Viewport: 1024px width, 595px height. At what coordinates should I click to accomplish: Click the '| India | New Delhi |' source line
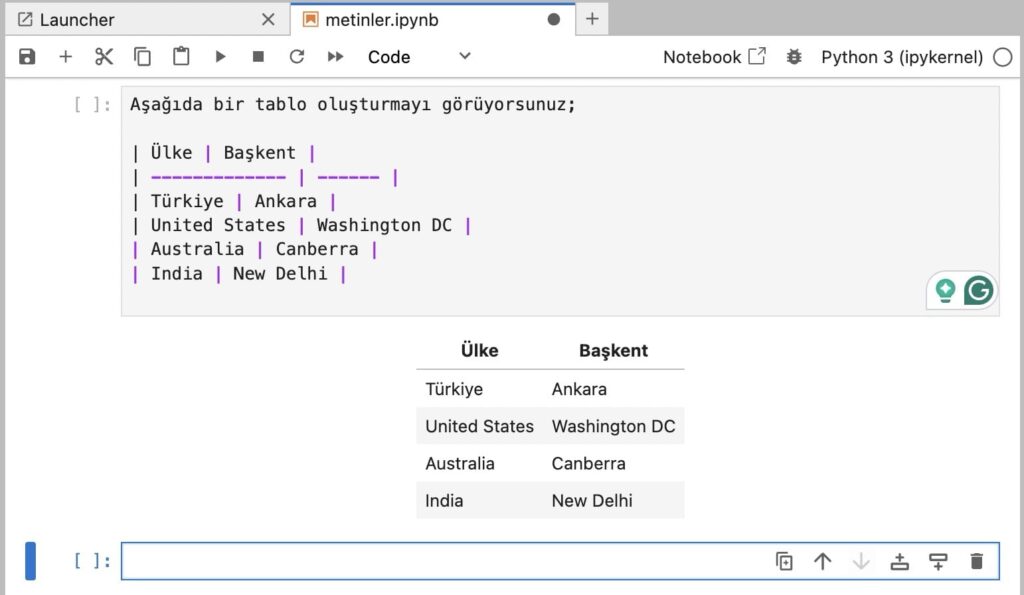click(238, 274)
